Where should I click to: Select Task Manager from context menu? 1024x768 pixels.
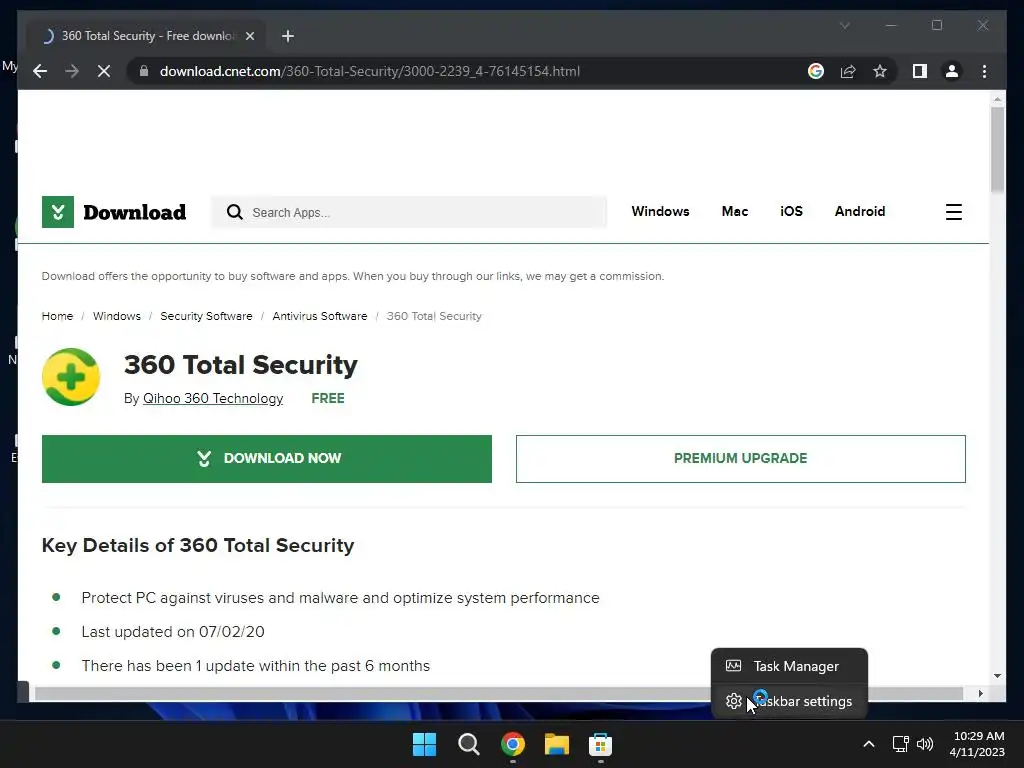pos(789,666)
